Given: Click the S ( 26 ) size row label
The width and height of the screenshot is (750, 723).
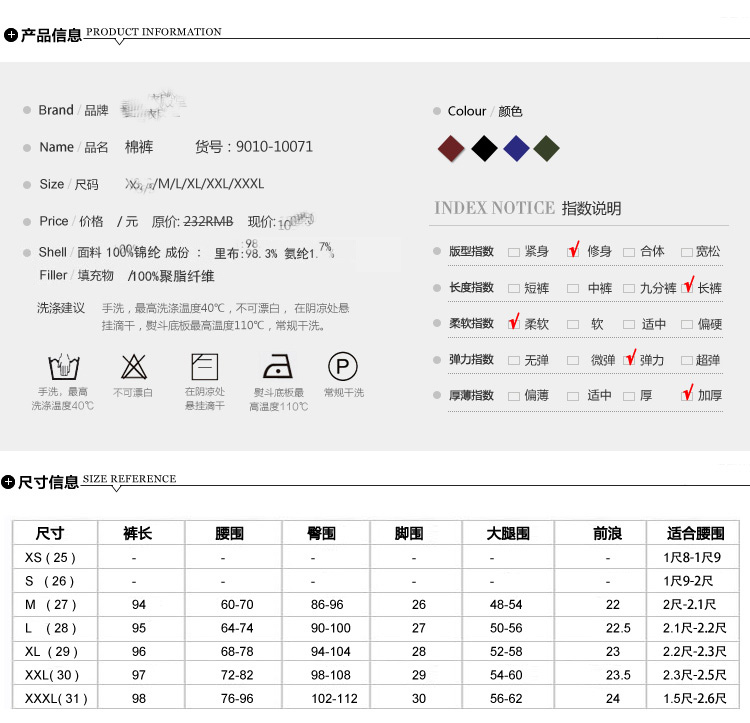Looking at the screenshot, I should pos(50,581).
